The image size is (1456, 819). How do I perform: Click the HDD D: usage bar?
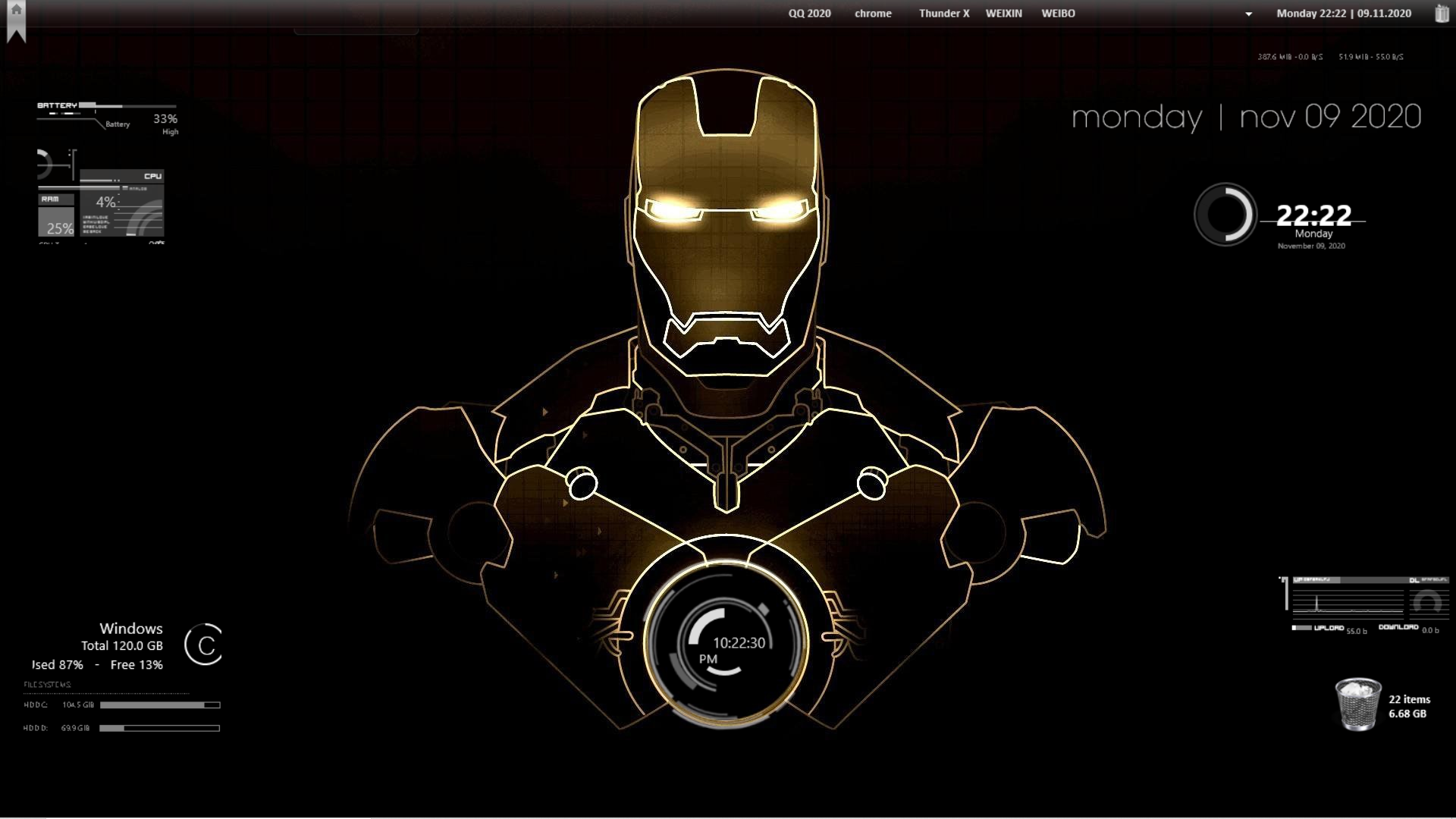(160, 728)
